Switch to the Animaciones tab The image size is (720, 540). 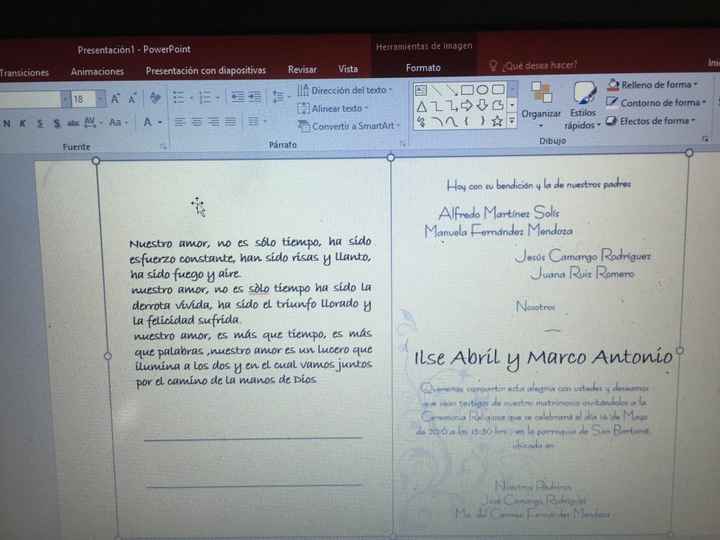[97, 71]
